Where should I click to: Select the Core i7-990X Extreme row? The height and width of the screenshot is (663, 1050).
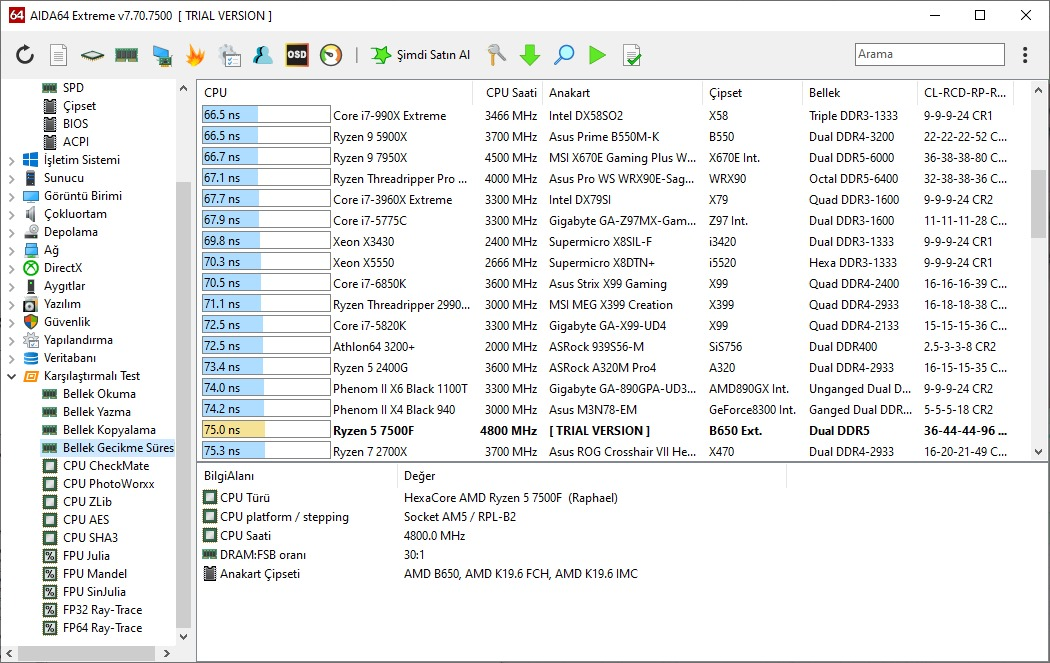point(606,116)
